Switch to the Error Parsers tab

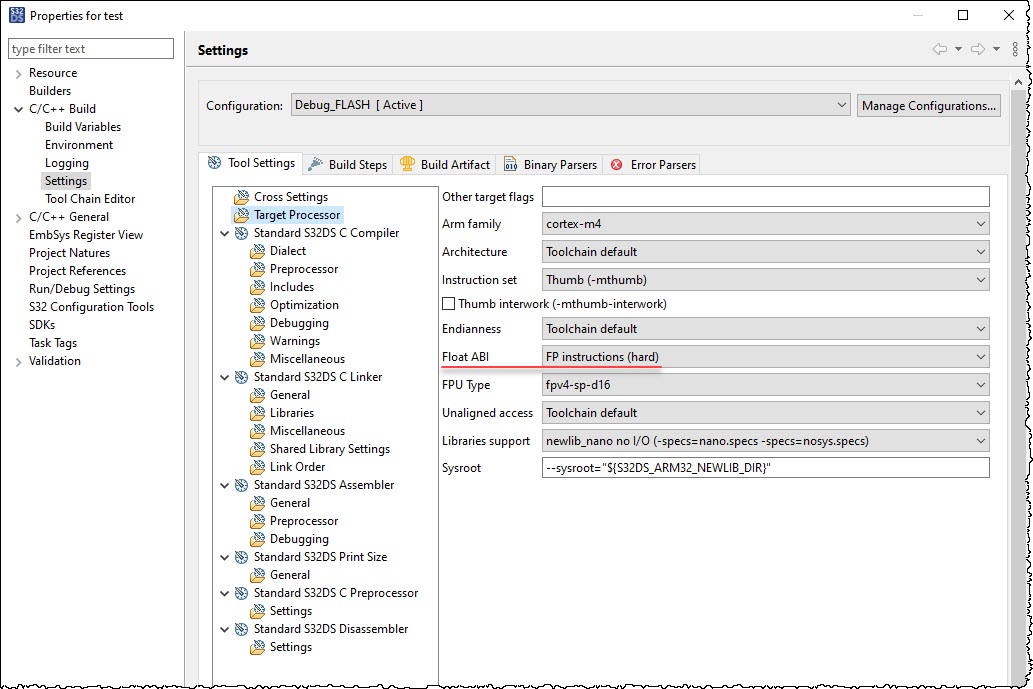click(654, 164)
